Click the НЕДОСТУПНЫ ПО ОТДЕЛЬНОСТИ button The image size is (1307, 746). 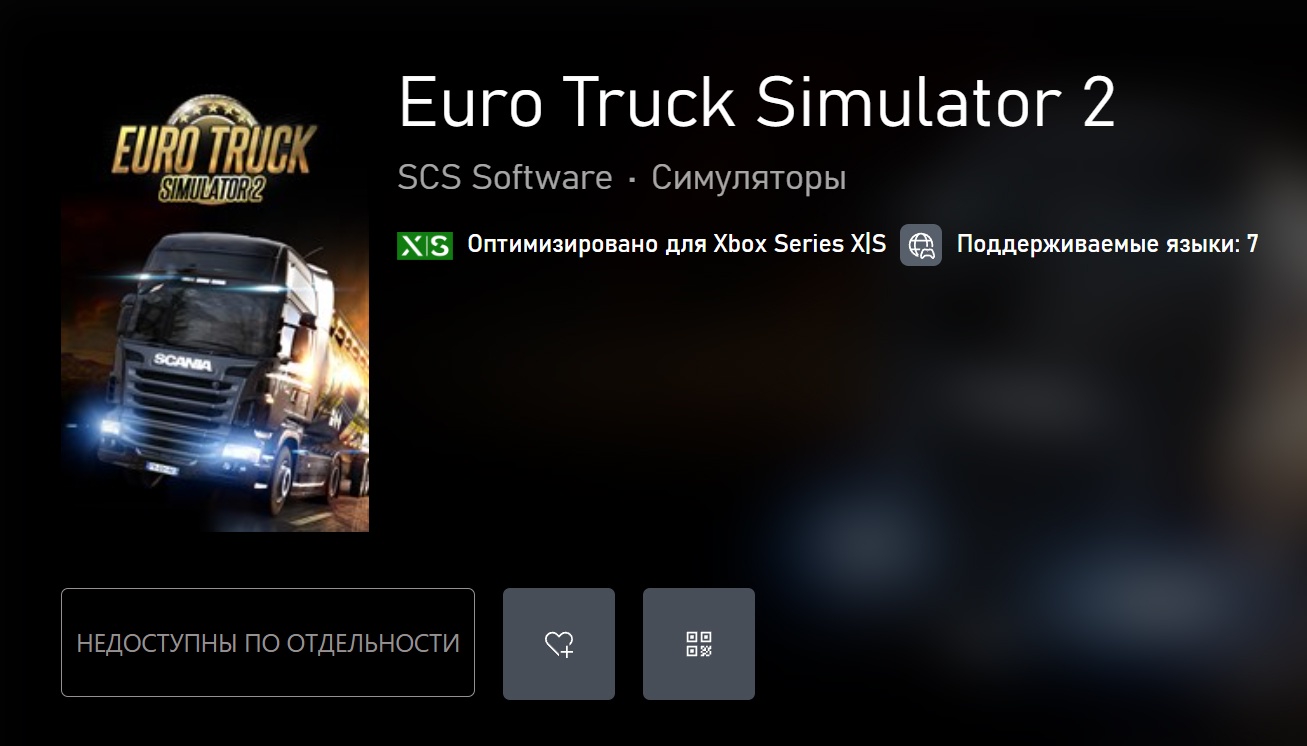[x=268, y=643]
